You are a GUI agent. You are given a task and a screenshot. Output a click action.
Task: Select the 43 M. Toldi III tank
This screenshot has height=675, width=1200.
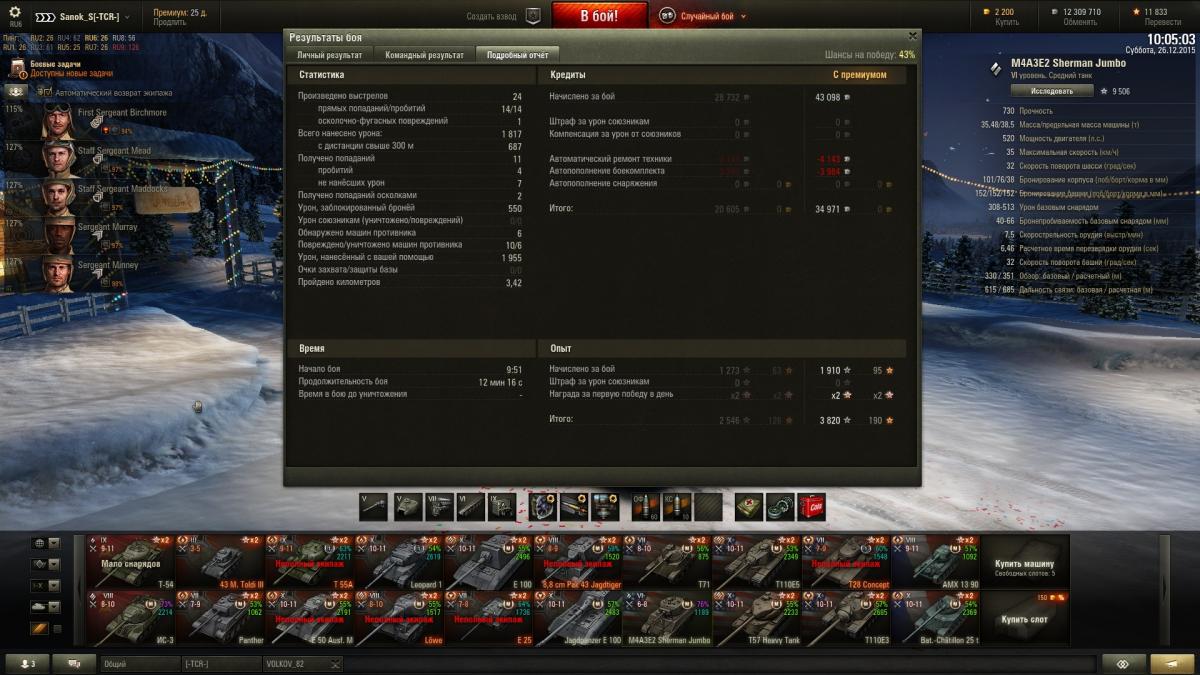click(x=220, y=562)
